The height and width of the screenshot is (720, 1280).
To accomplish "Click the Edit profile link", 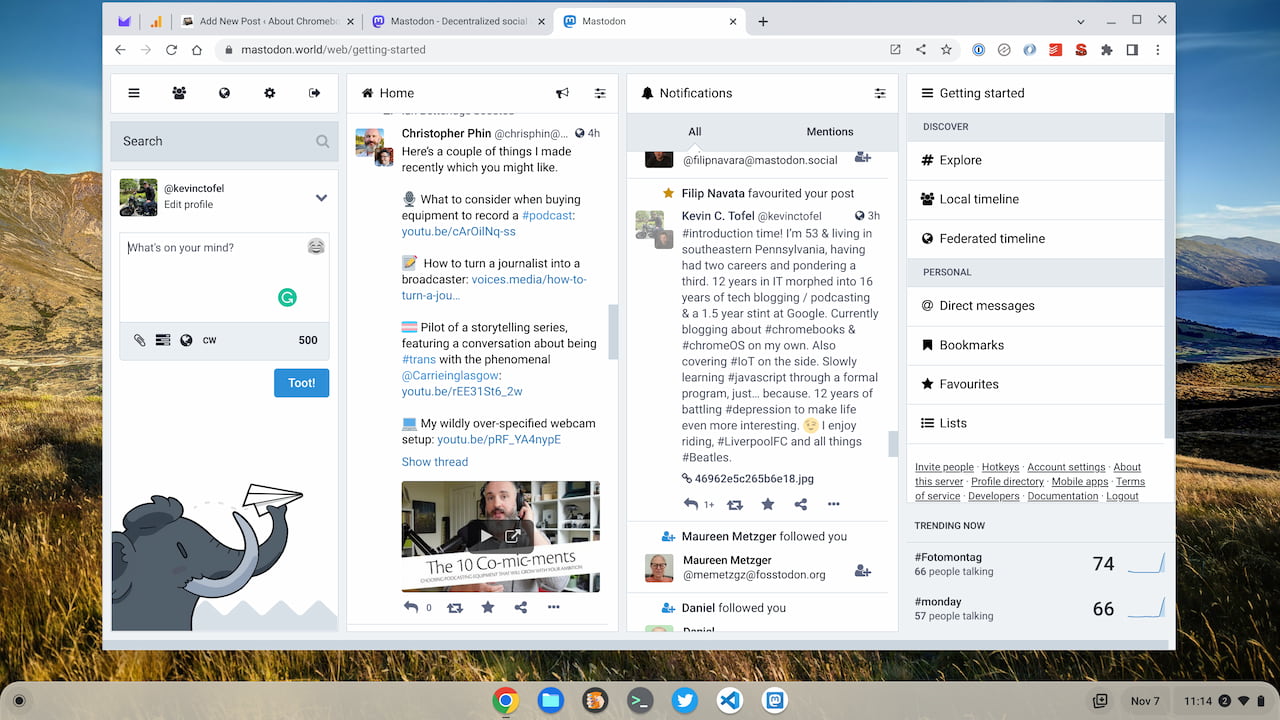I will pyautogui.click(x=188, y=204).
